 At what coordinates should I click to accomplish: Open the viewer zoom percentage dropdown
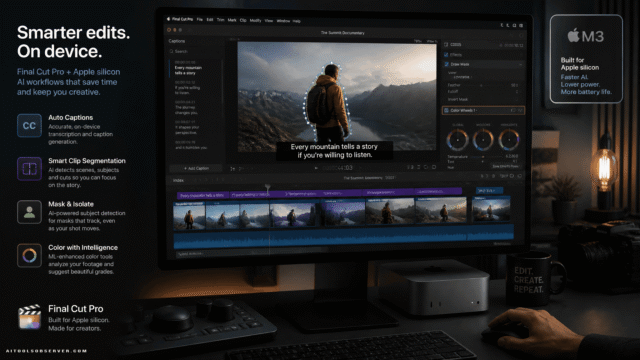tap(418, 41)
